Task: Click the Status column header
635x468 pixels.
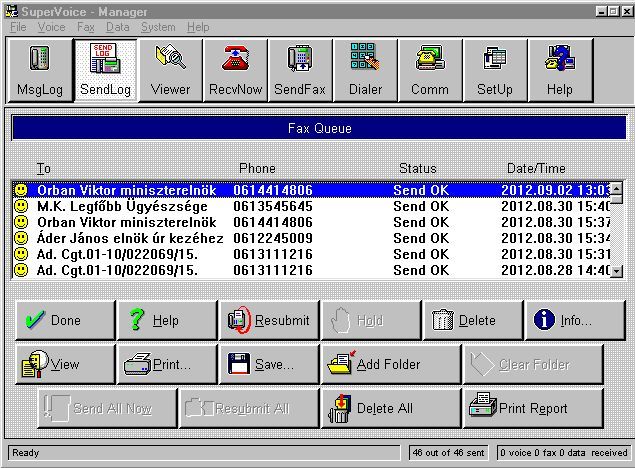Action: coord(418,168)
